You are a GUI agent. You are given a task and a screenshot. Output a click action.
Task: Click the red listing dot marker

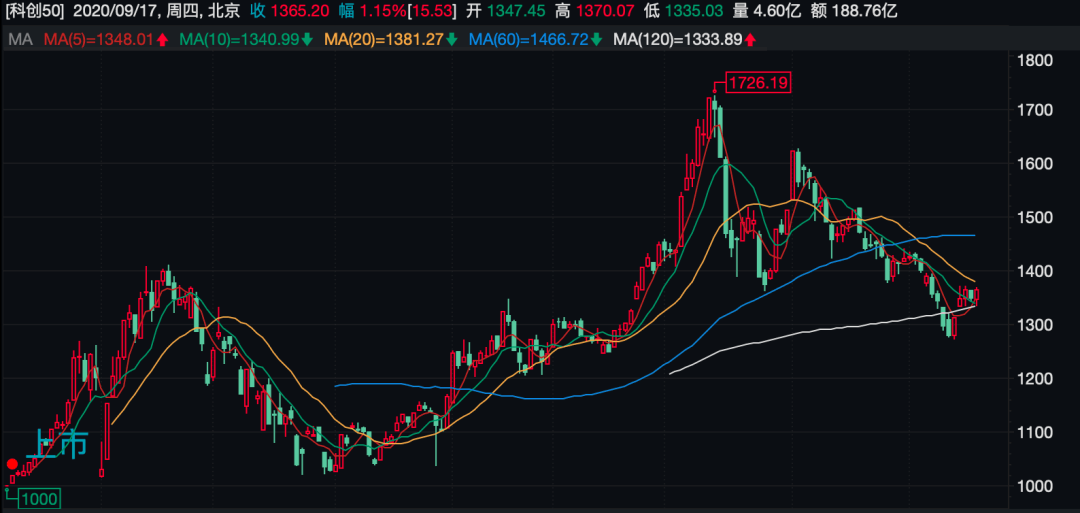12,464
